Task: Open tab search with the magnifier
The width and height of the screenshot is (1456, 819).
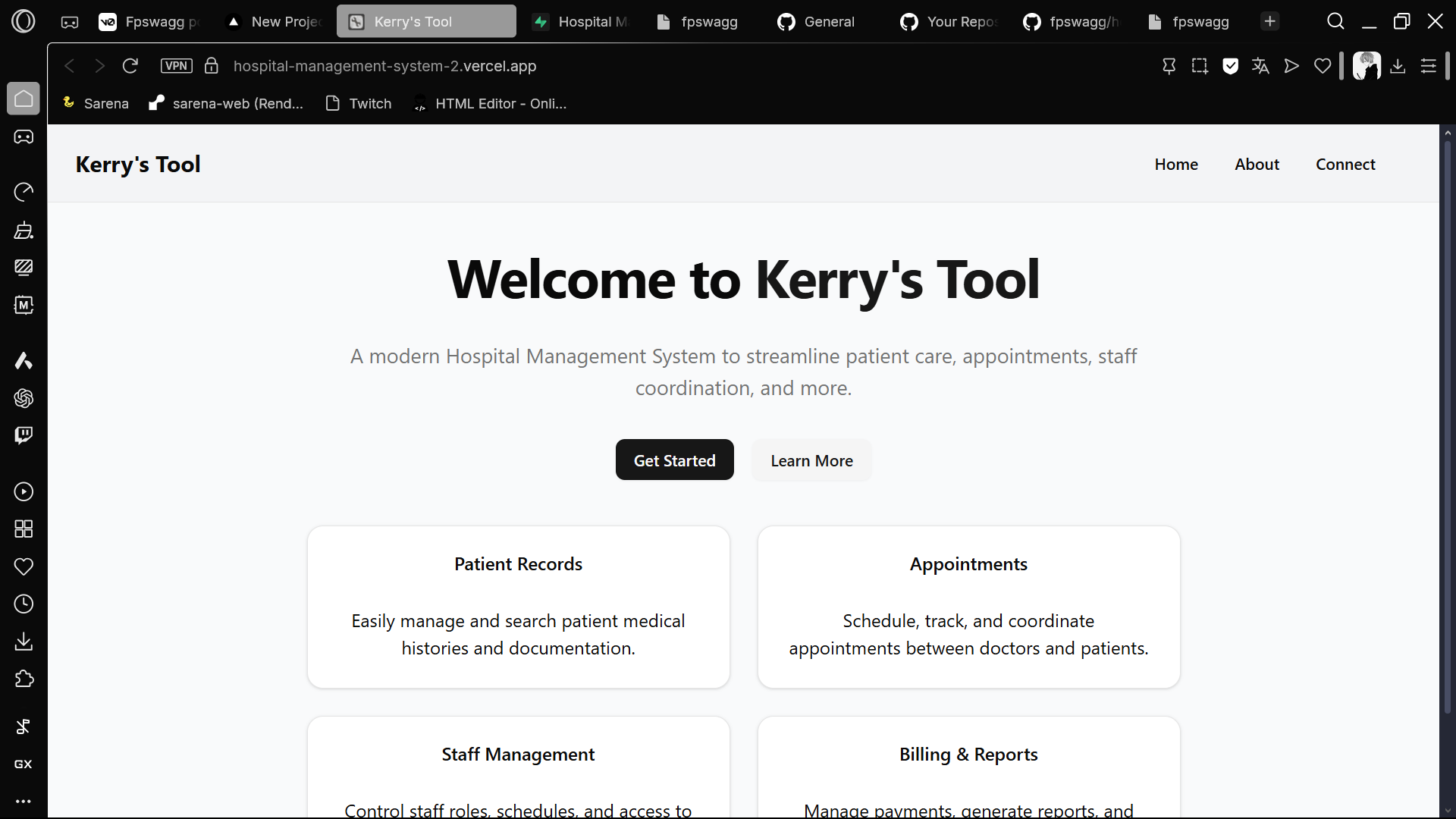Action: [x=1335, y=20]
